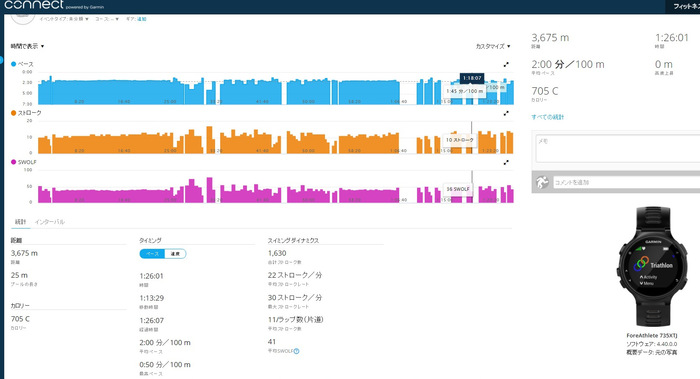The image size is (700, 379).
Task: Switch to the インターバル tab
Action: pos(50,222)
